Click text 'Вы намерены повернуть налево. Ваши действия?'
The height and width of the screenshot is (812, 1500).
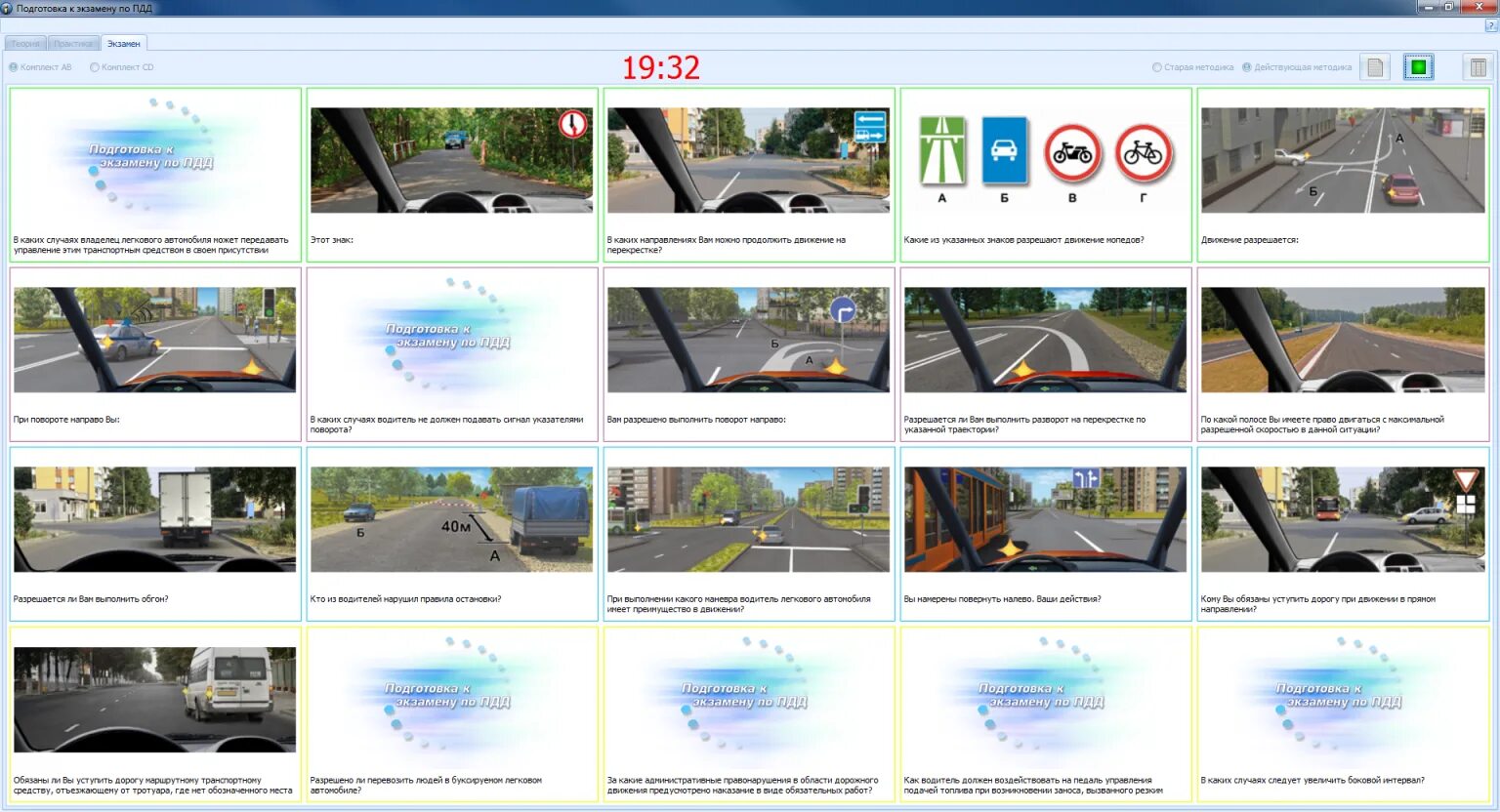point(1002,599)
